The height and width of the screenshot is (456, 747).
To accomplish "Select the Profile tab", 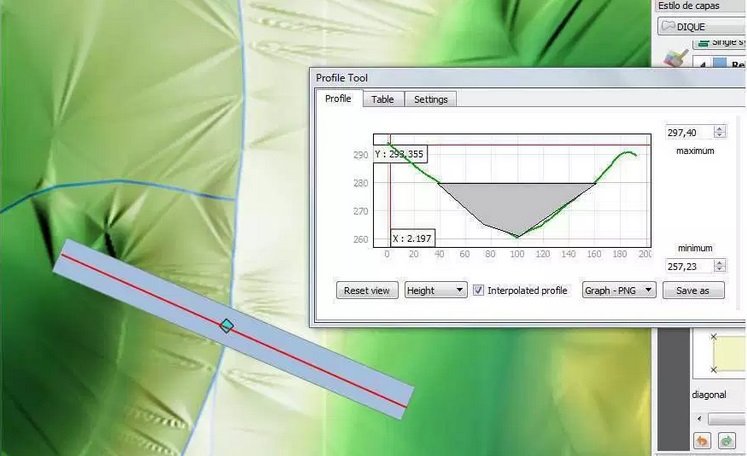I will click(x=338, y=99).
